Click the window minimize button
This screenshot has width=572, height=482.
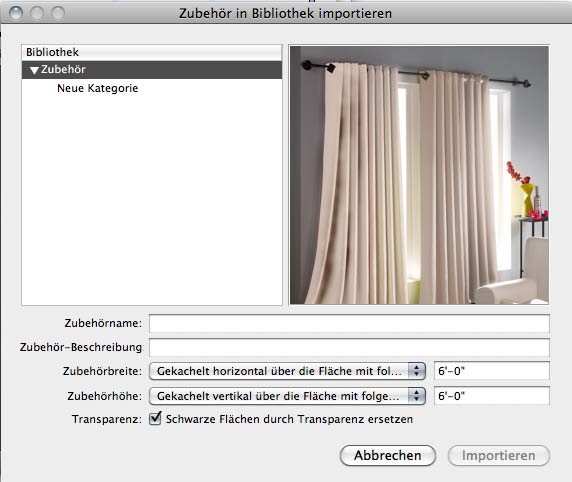pos(37,13)
